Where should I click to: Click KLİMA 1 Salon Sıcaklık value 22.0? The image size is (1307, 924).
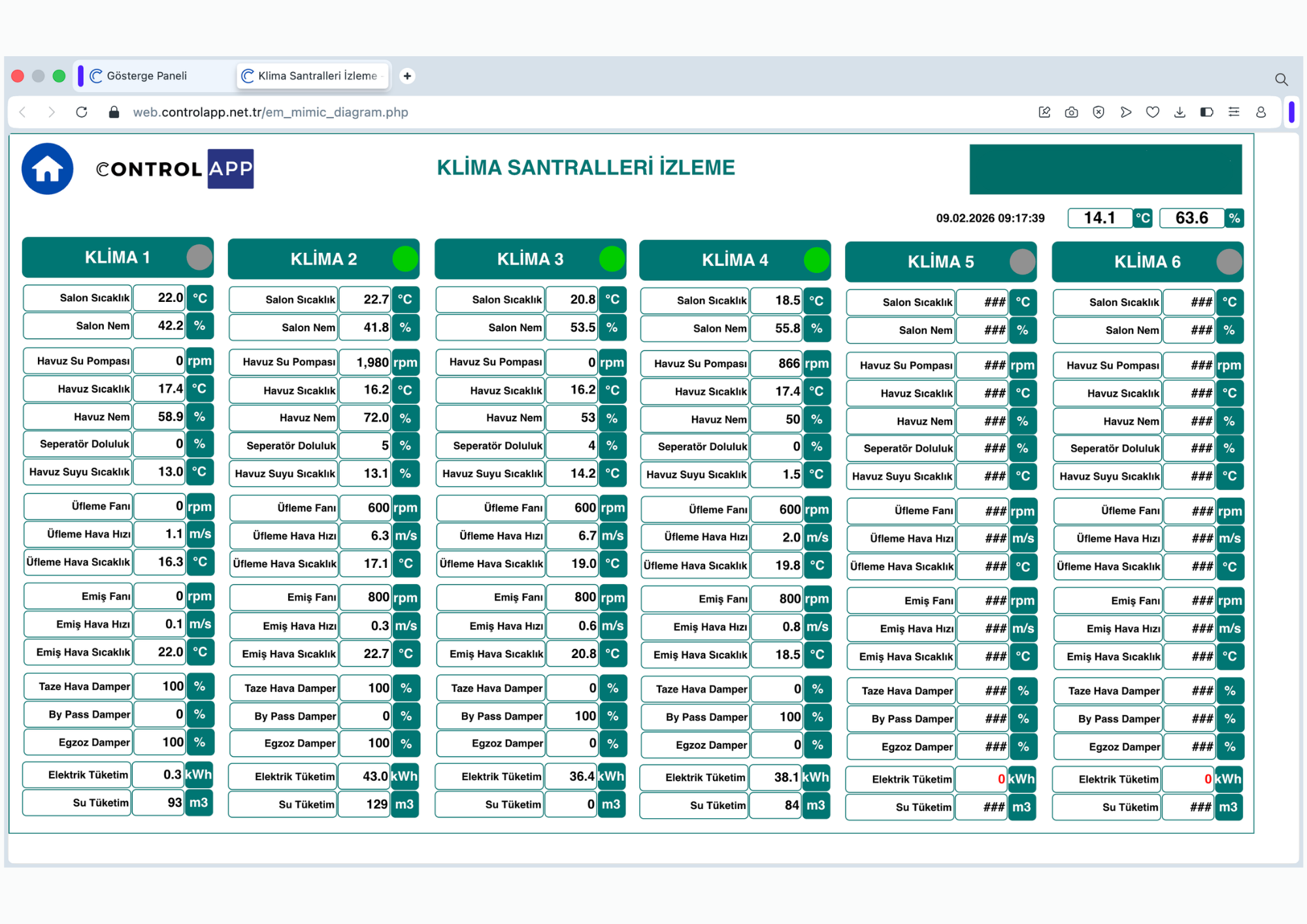tap(159, 298)
